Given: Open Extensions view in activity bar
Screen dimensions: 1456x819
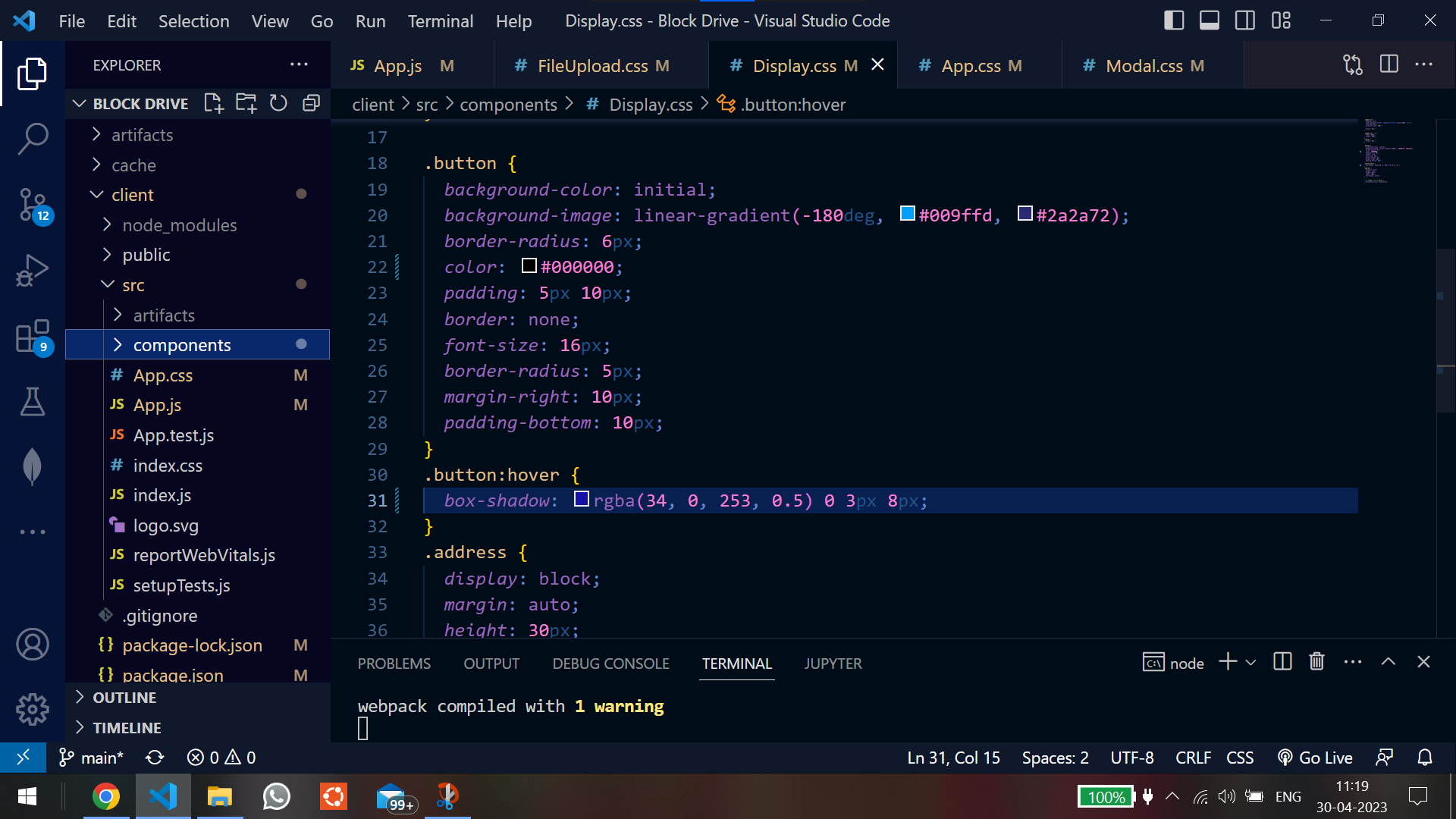Looking at the screenshot, I should 33,336.
